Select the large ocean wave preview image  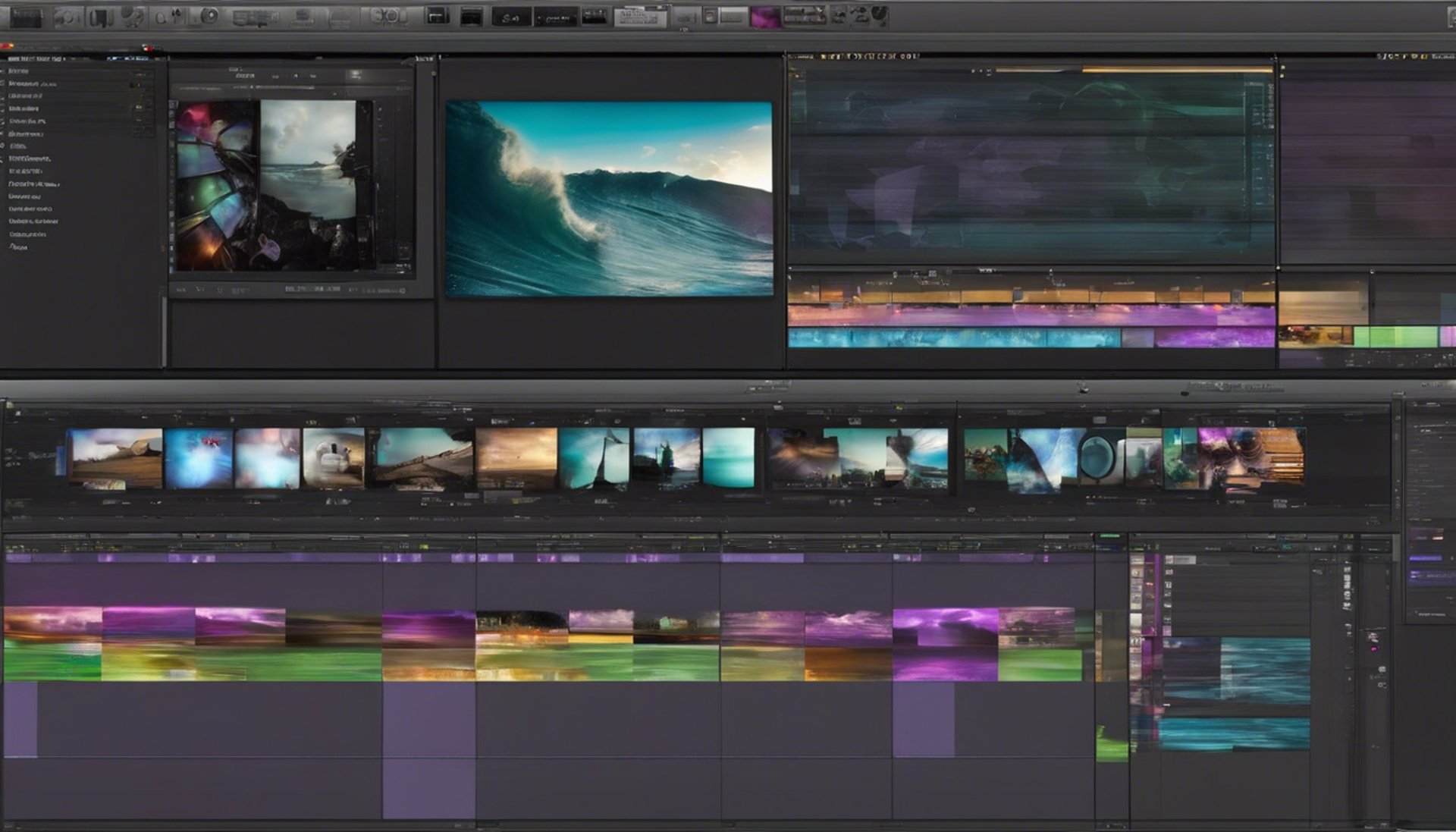click(x=609, y=199)
